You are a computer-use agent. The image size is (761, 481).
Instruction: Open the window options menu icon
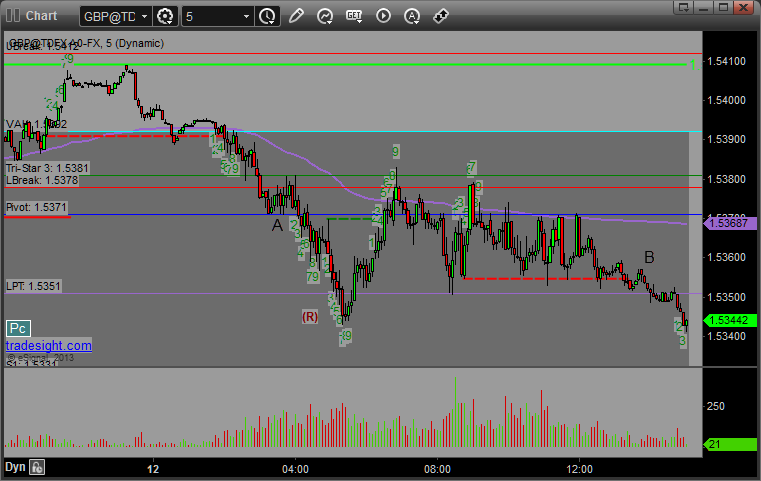684,7
